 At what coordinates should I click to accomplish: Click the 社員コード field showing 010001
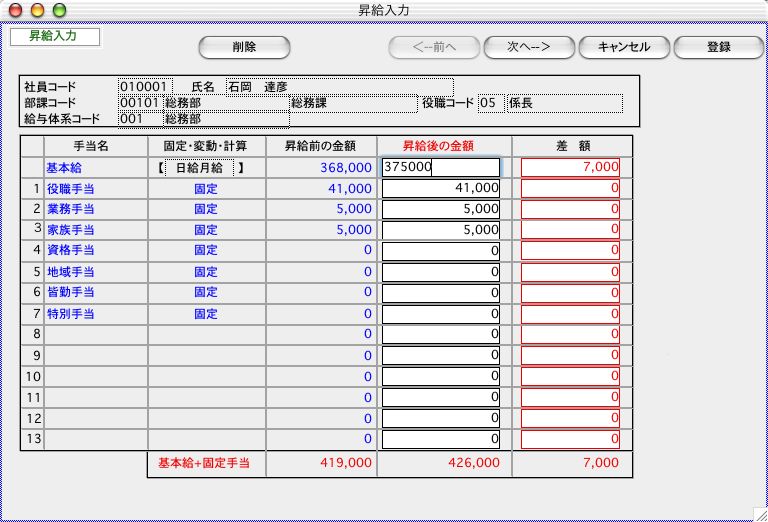point(145,87)
